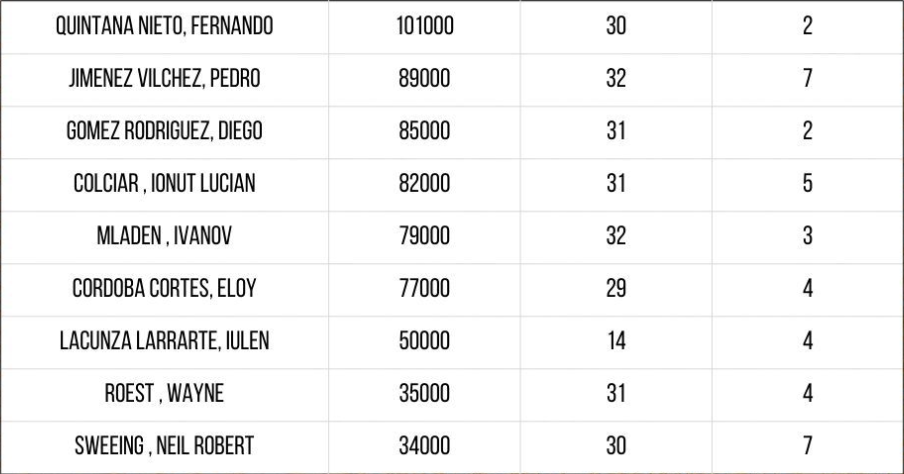
Task: Select the Lacunza Larrarte, Iulen cell
Action: [x=164, y=341]
